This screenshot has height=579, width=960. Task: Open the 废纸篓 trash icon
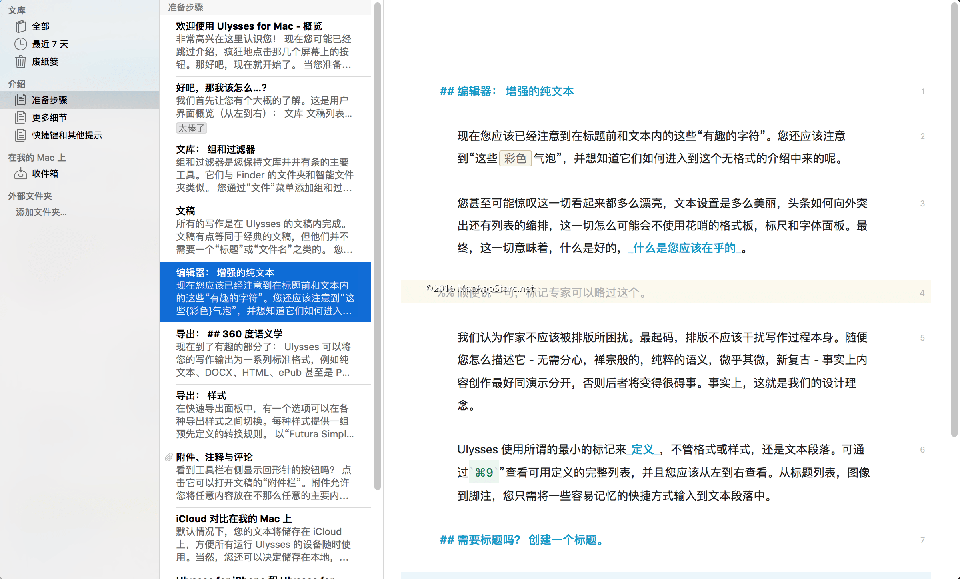[21, 61]
